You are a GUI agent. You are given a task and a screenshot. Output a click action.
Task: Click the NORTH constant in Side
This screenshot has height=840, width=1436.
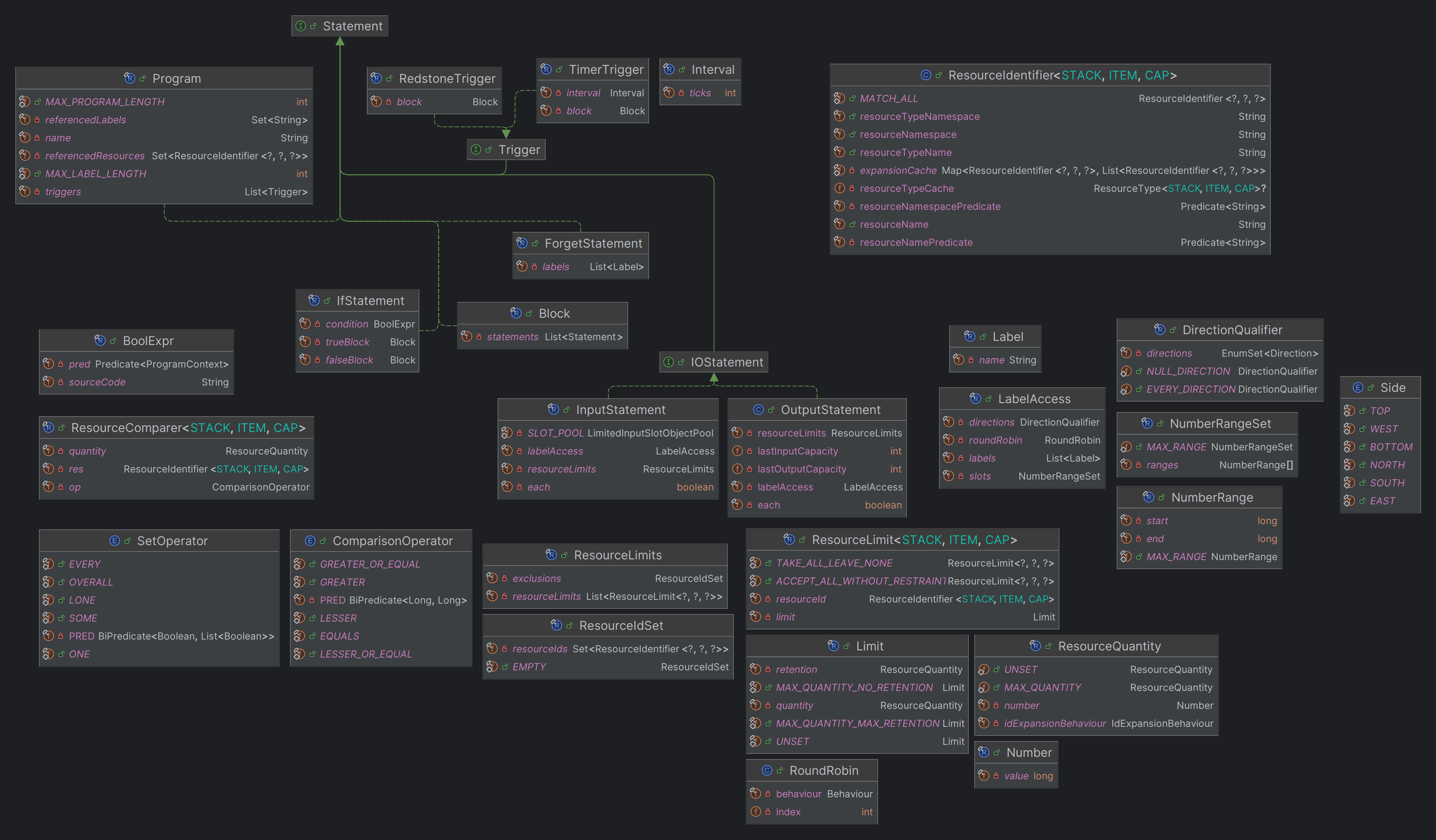pos(1387,465)
